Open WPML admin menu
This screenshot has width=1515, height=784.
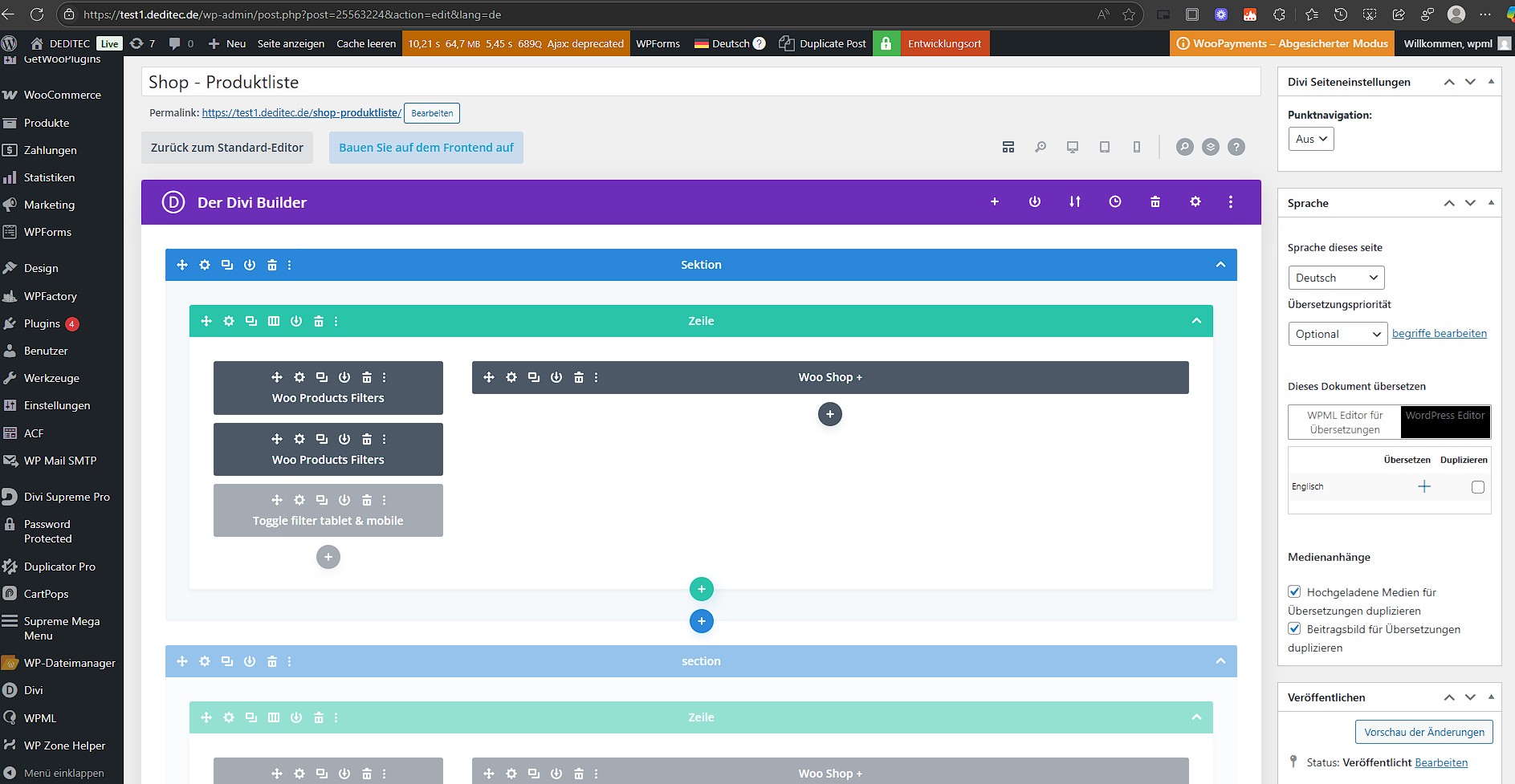[62, 718]
